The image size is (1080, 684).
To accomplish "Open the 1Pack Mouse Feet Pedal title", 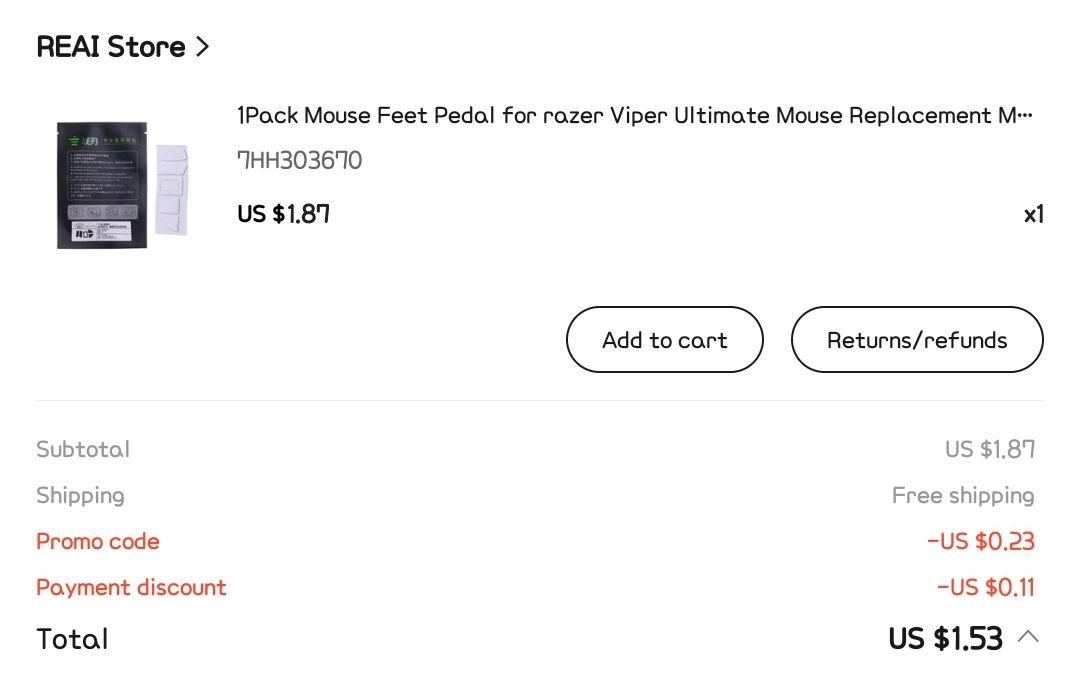I will [634, 115].
